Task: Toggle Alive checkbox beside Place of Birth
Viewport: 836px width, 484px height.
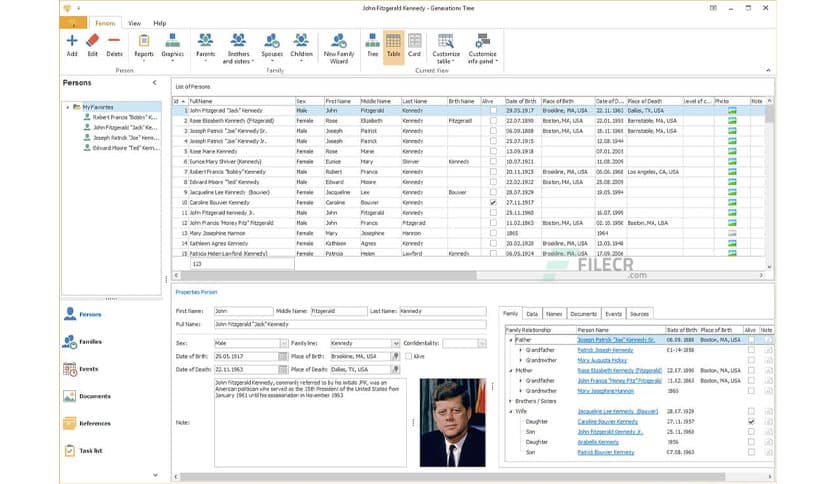Action: click(406, 356)
